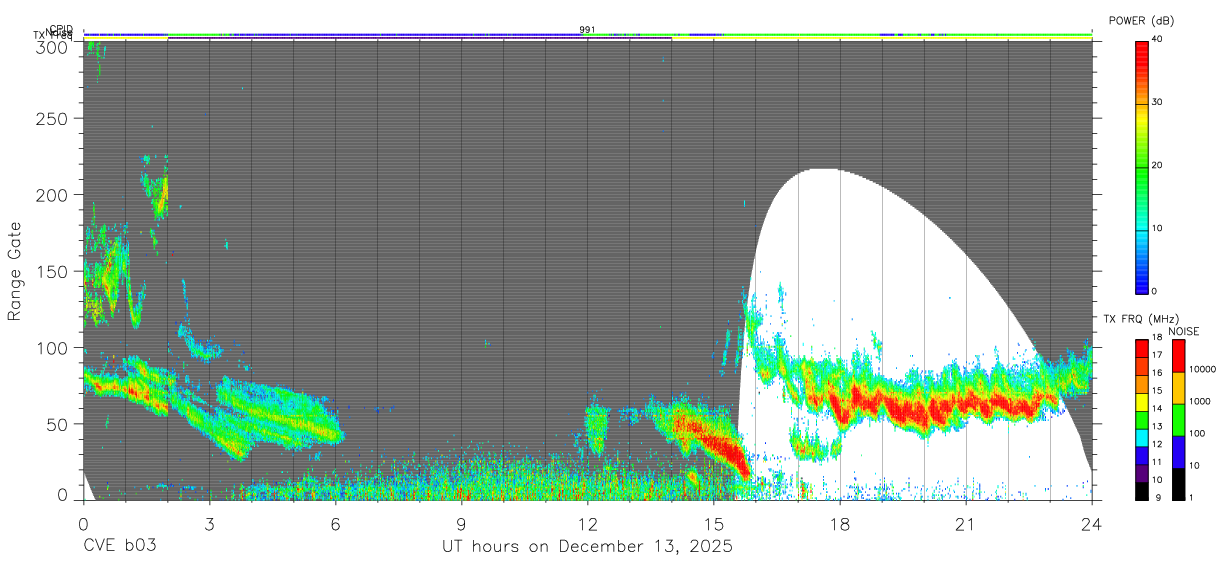Click the 'NOISE' legend title
The image size is (1228, 567).
pyautogui.click(x=1183, y=331)
